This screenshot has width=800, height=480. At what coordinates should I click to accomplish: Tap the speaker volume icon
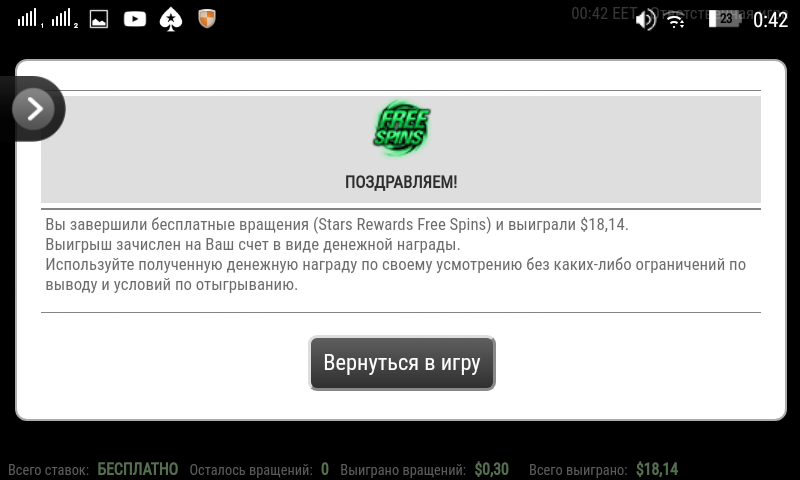coord(646,20)
